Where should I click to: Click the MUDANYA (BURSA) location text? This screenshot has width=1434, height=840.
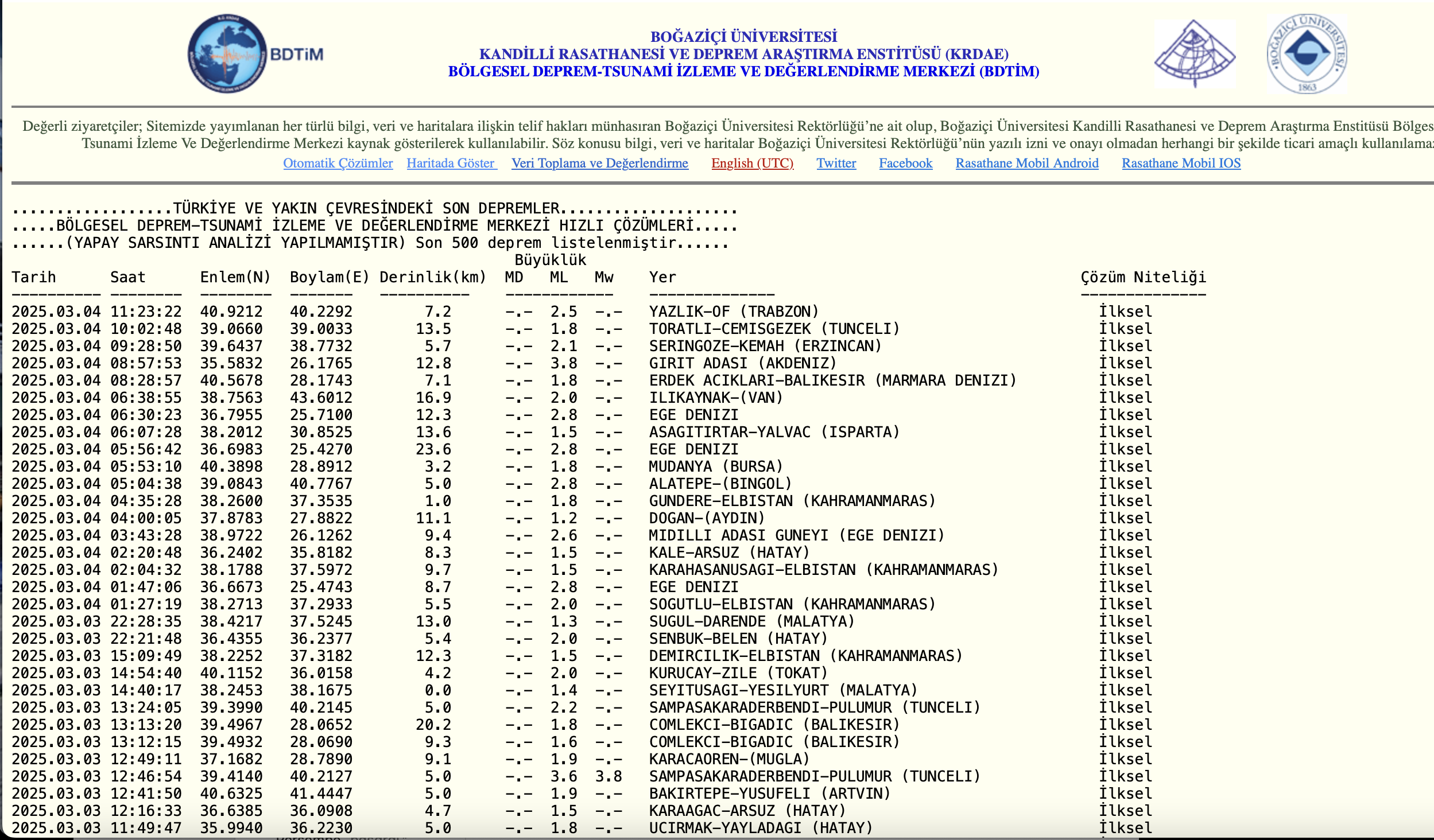coord(715,466)
